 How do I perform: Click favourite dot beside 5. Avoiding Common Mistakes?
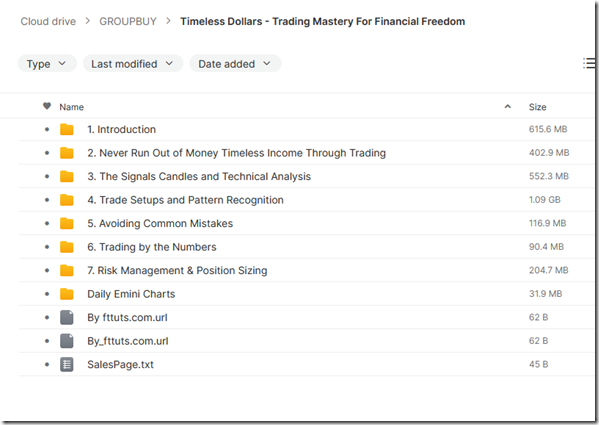(x=47, y=223)
